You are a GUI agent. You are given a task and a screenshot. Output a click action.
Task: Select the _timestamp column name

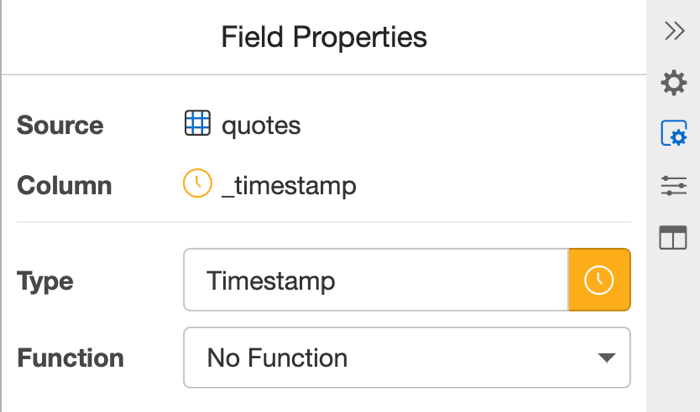click(x=288, y=185)
